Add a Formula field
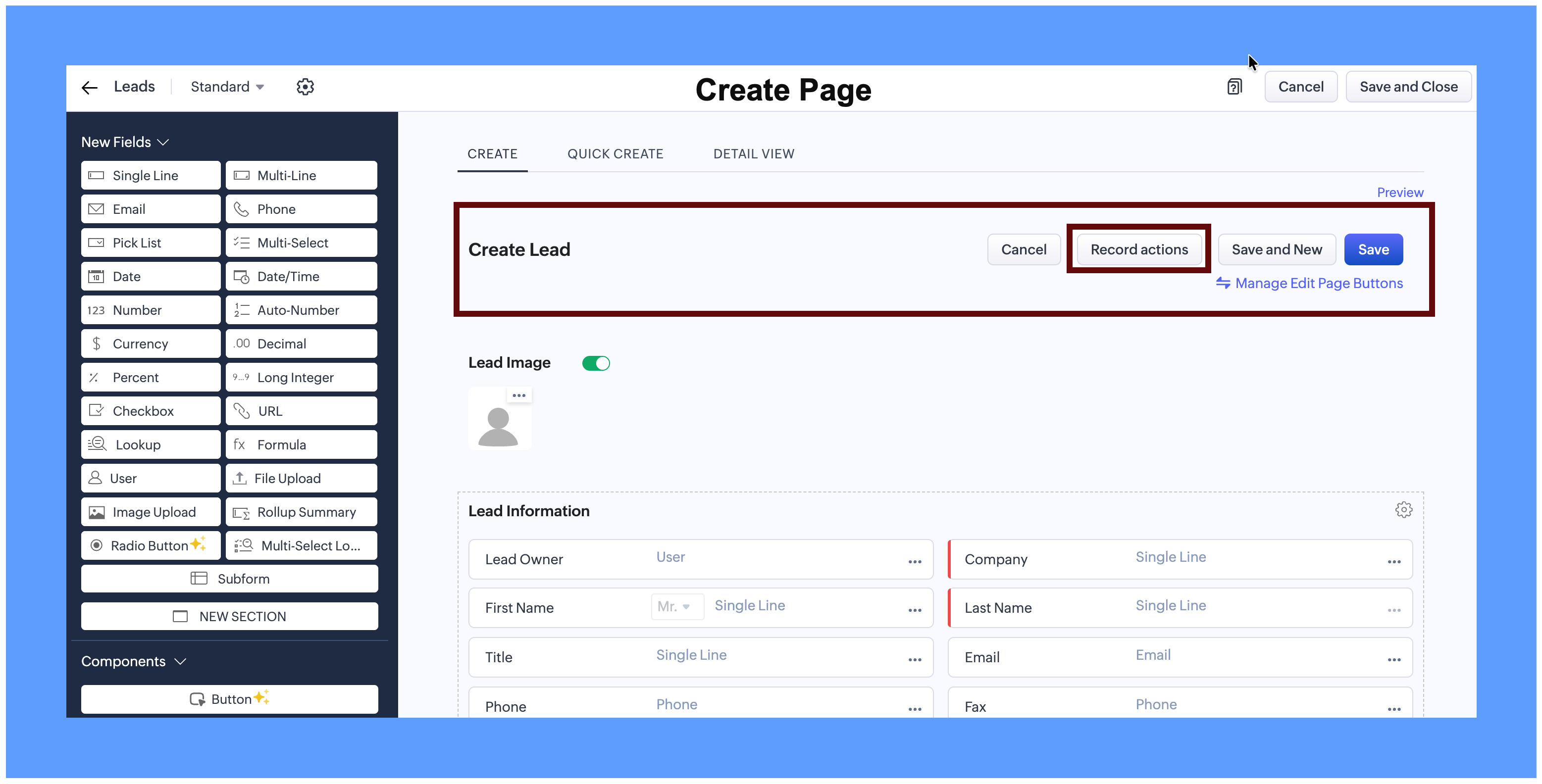The width and height of the screenshot is (1542, 784). point(302,444)
